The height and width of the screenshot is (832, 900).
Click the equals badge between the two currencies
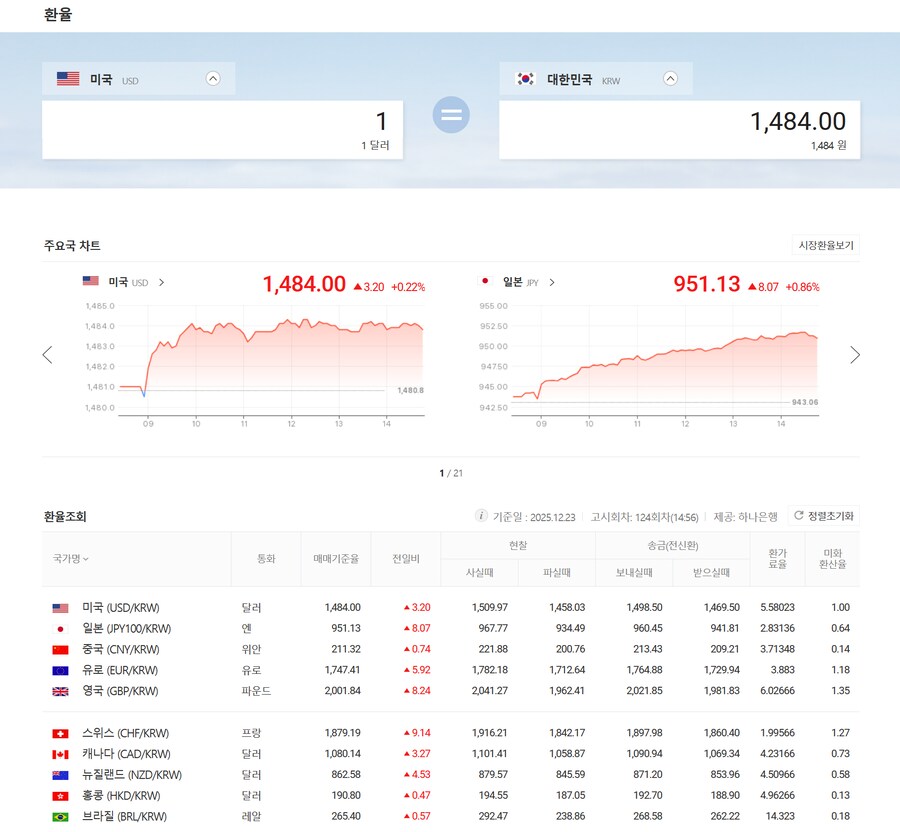450,115
